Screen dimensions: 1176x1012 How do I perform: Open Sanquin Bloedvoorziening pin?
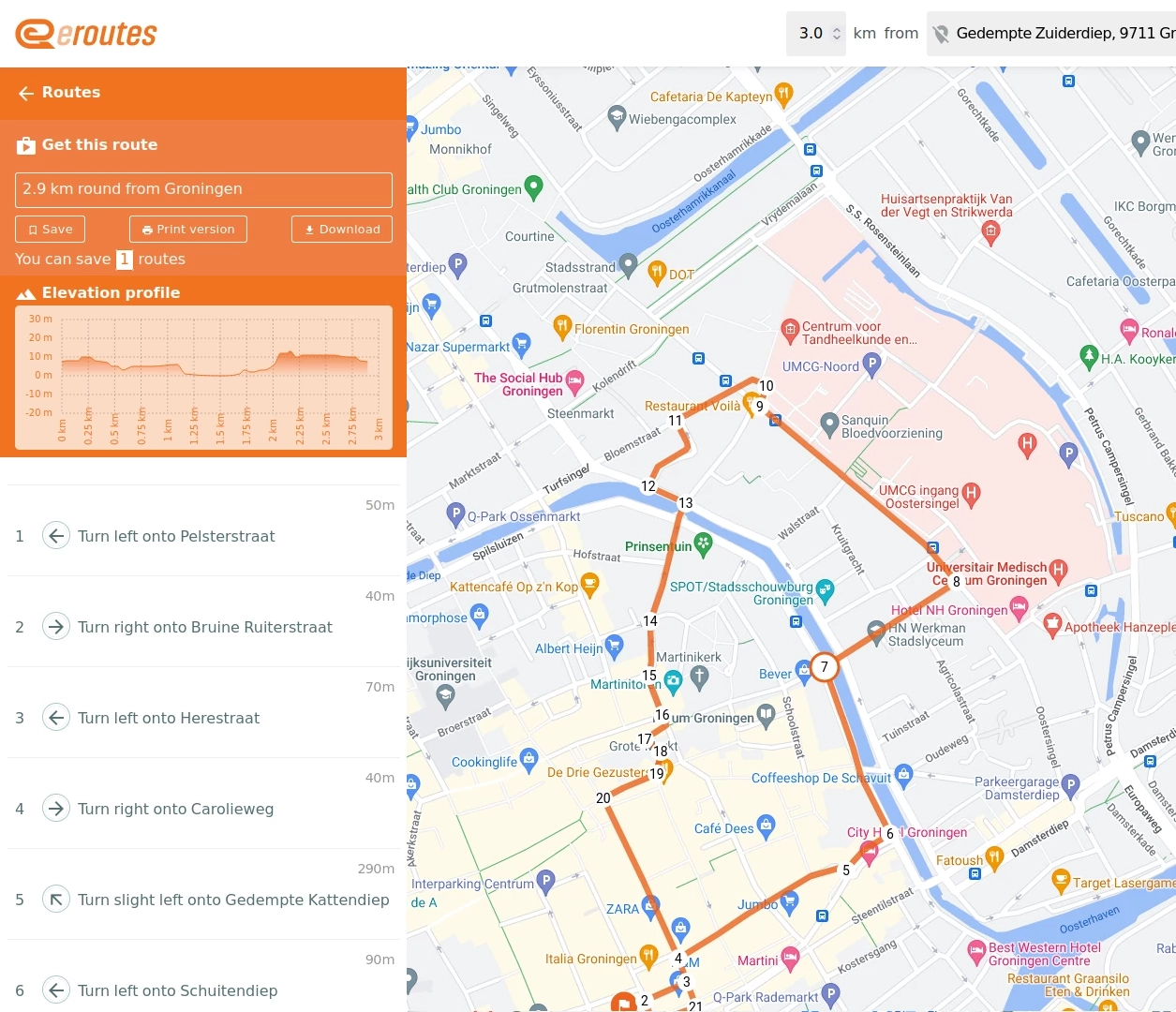pos(828,424)
